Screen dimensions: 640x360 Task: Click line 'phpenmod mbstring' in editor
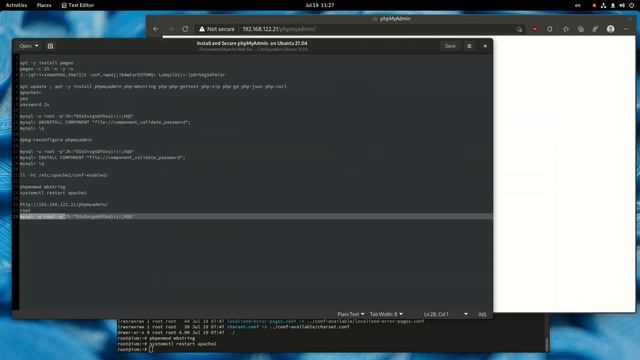coord(42,187)
